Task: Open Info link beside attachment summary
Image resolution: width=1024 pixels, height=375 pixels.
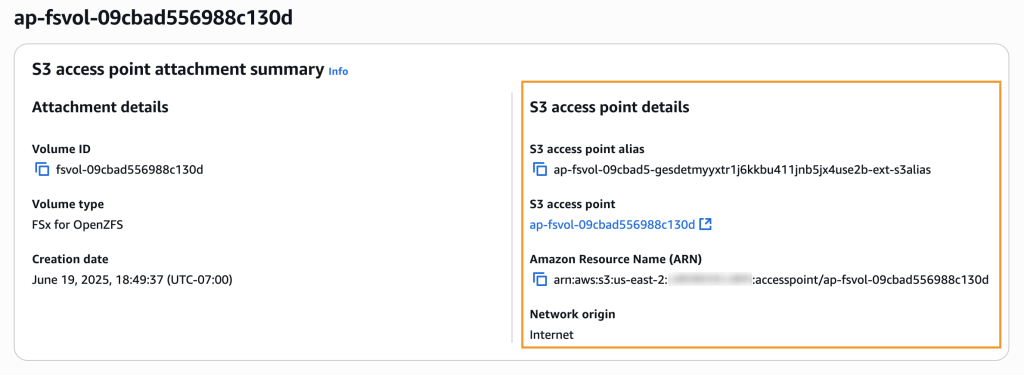Action: (338, 71)
